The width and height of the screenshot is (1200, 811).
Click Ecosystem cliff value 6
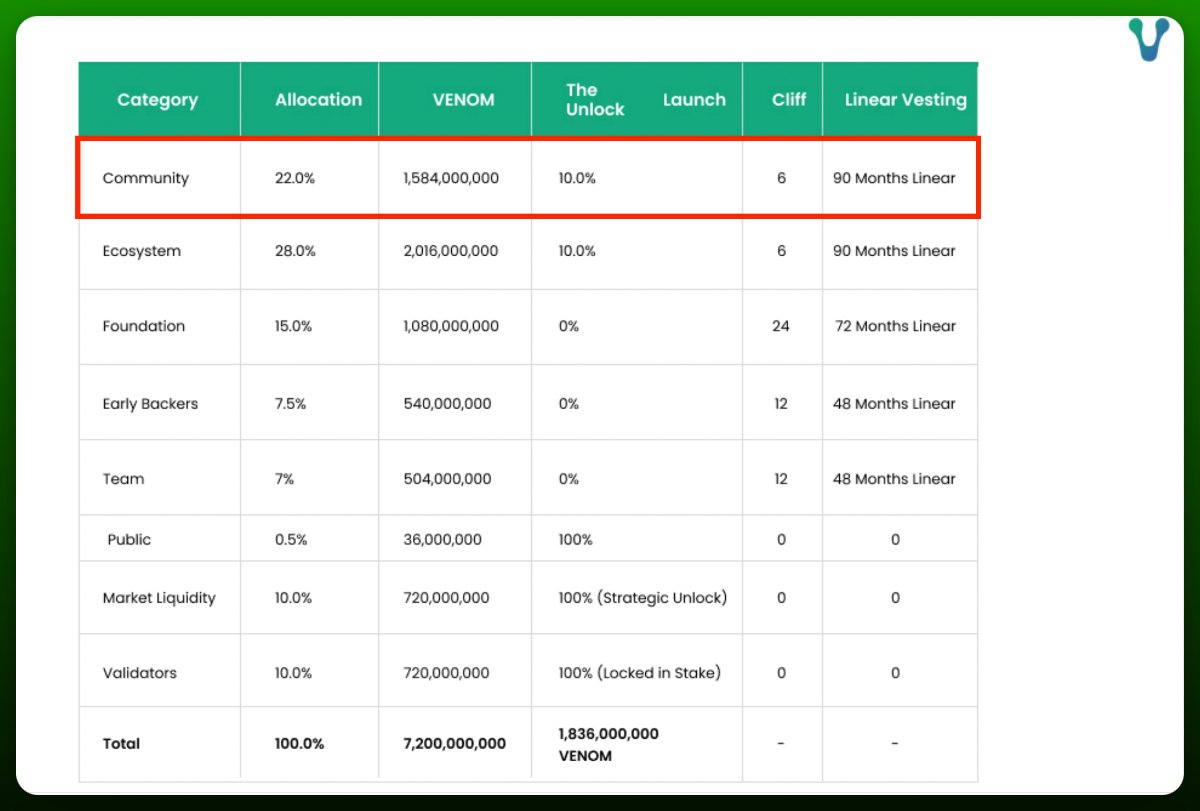point(781,251)
